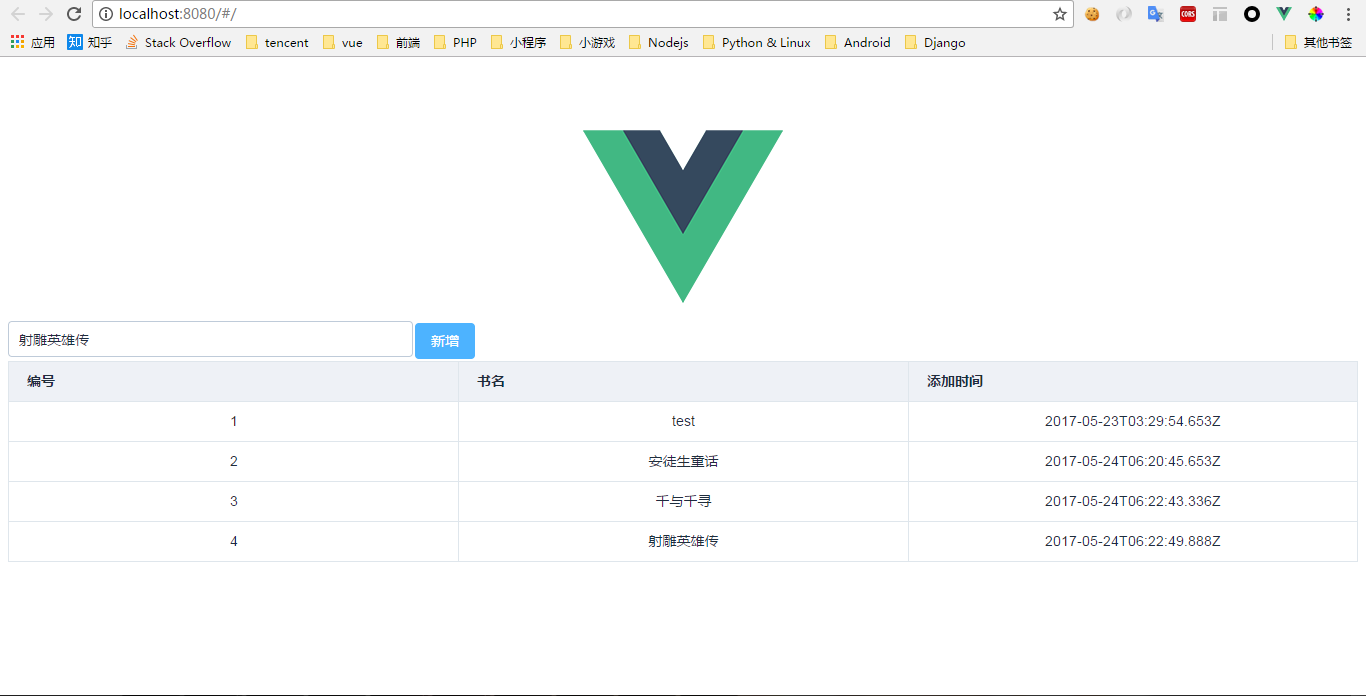Click the back navigation arrow

click(18, 14)
